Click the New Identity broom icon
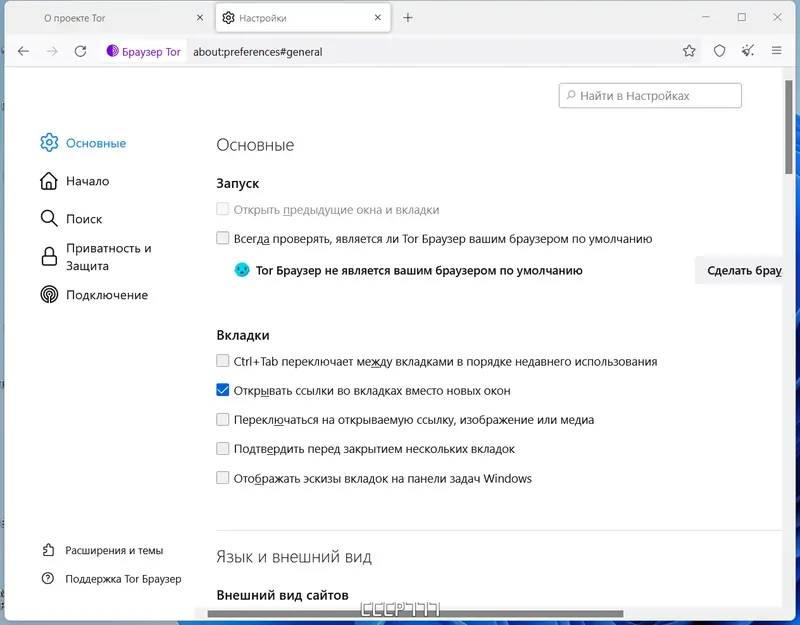800x625 pixels. tap(747, 51)
